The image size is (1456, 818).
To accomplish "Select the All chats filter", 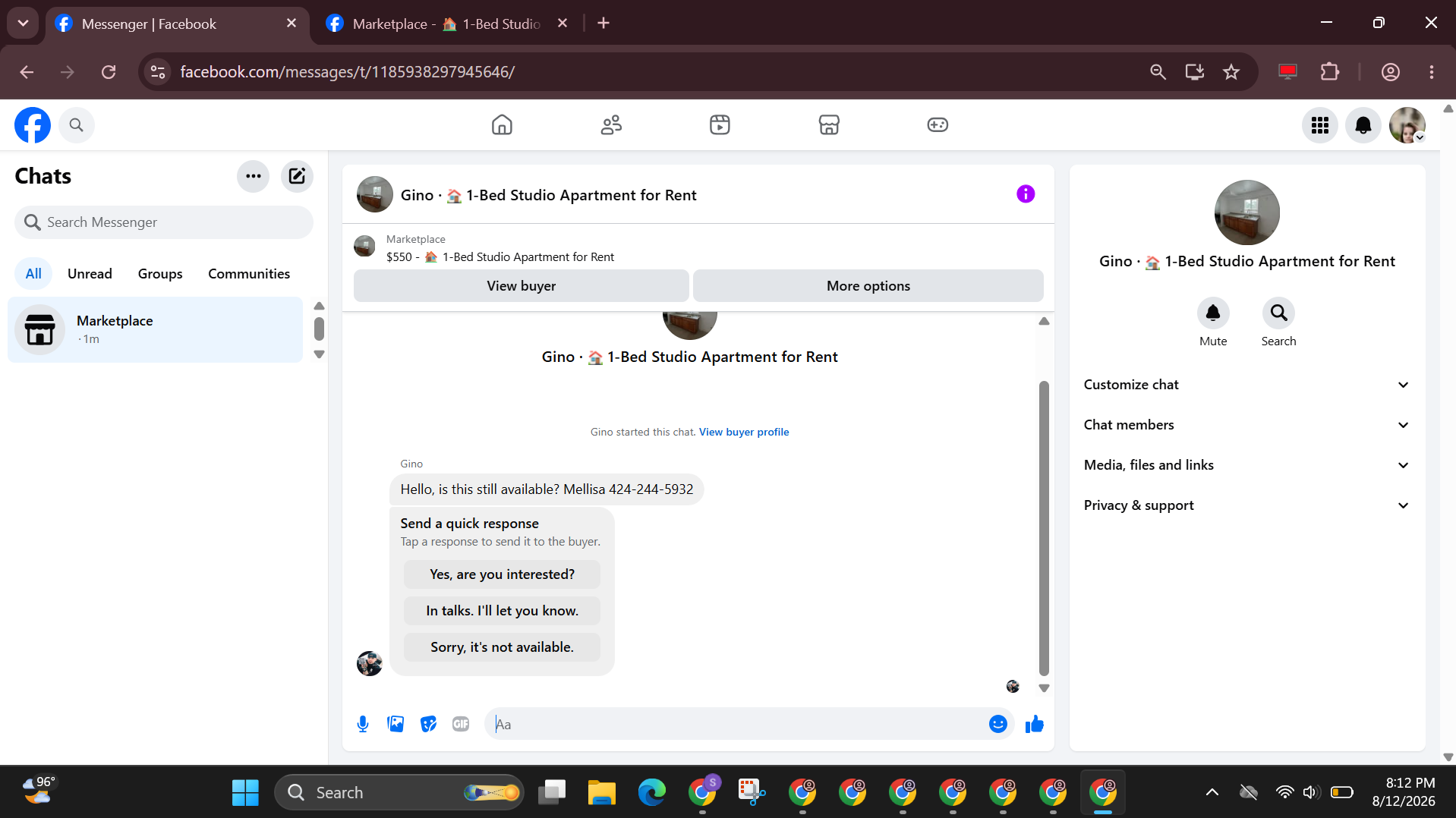I will (33, 274).
